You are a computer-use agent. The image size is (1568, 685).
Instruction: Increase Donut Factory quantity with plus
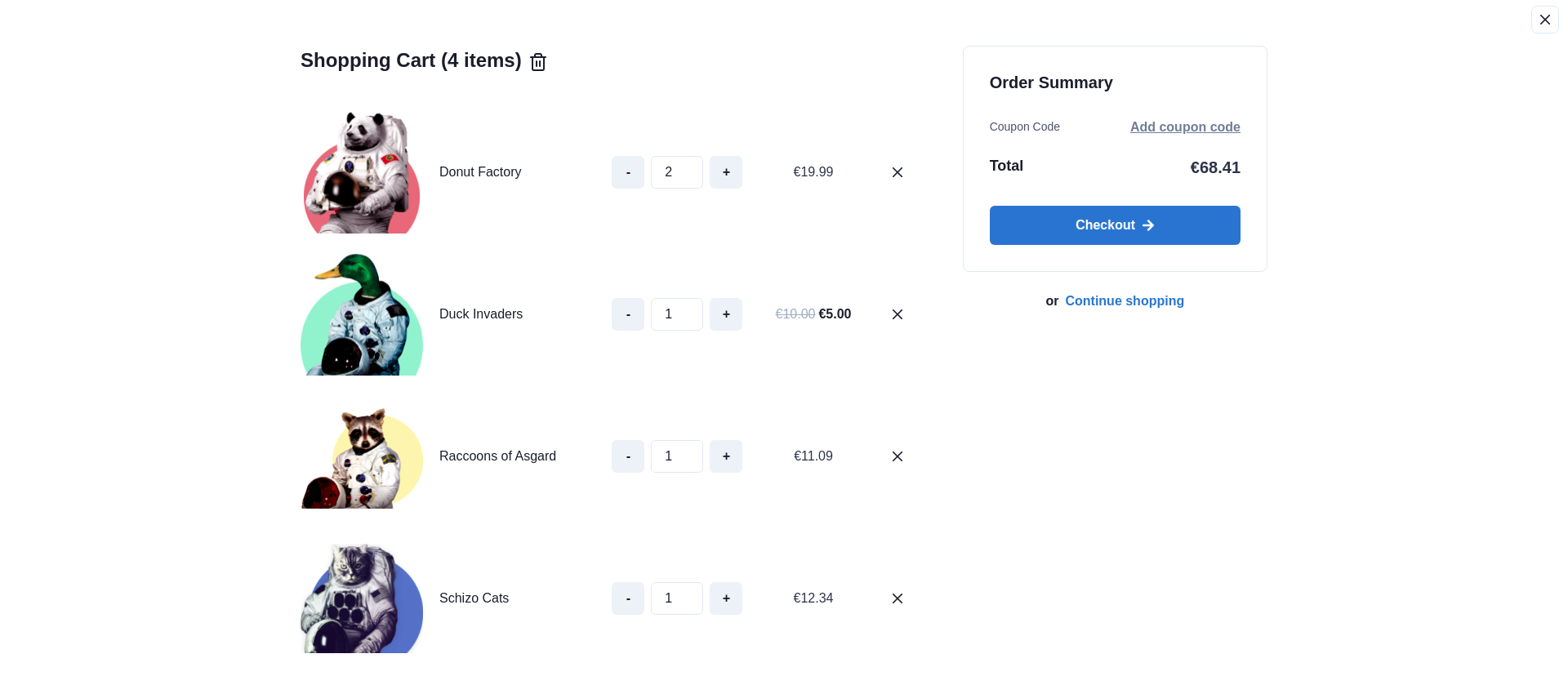click(725, 172)
